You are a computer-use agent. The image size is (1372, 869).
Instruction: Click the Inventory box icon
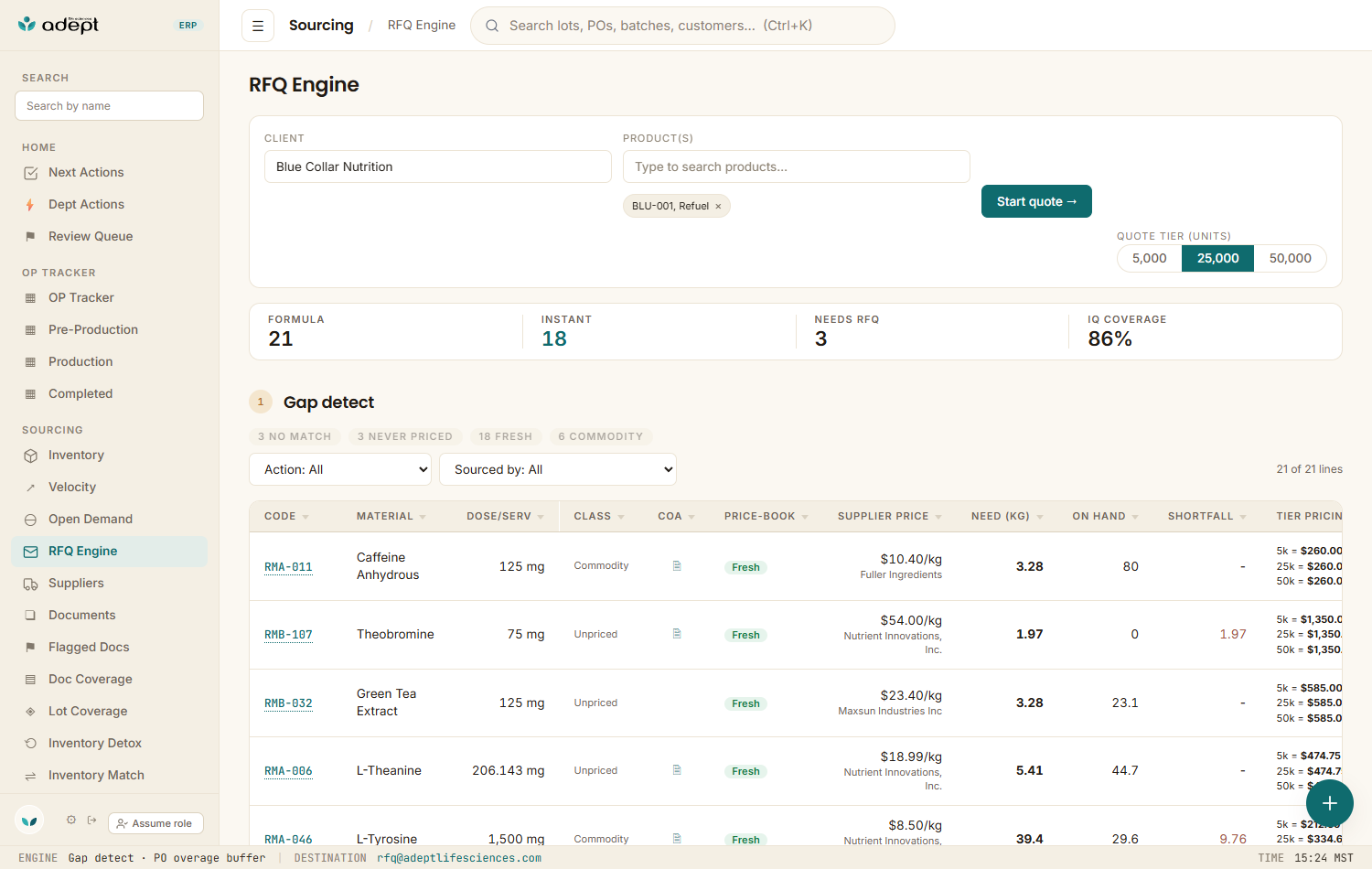[x=30, y=456]
